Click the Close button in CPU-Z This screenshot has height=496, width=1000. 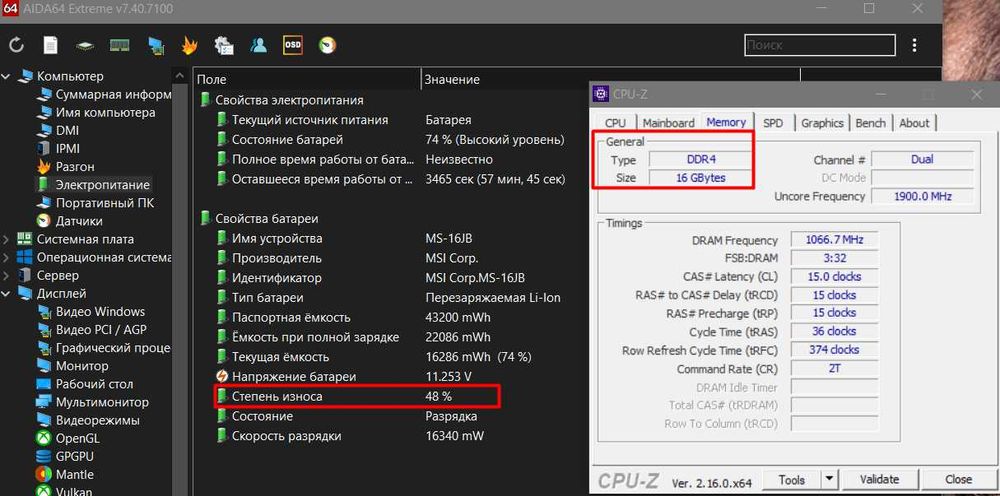pos(959,479)
